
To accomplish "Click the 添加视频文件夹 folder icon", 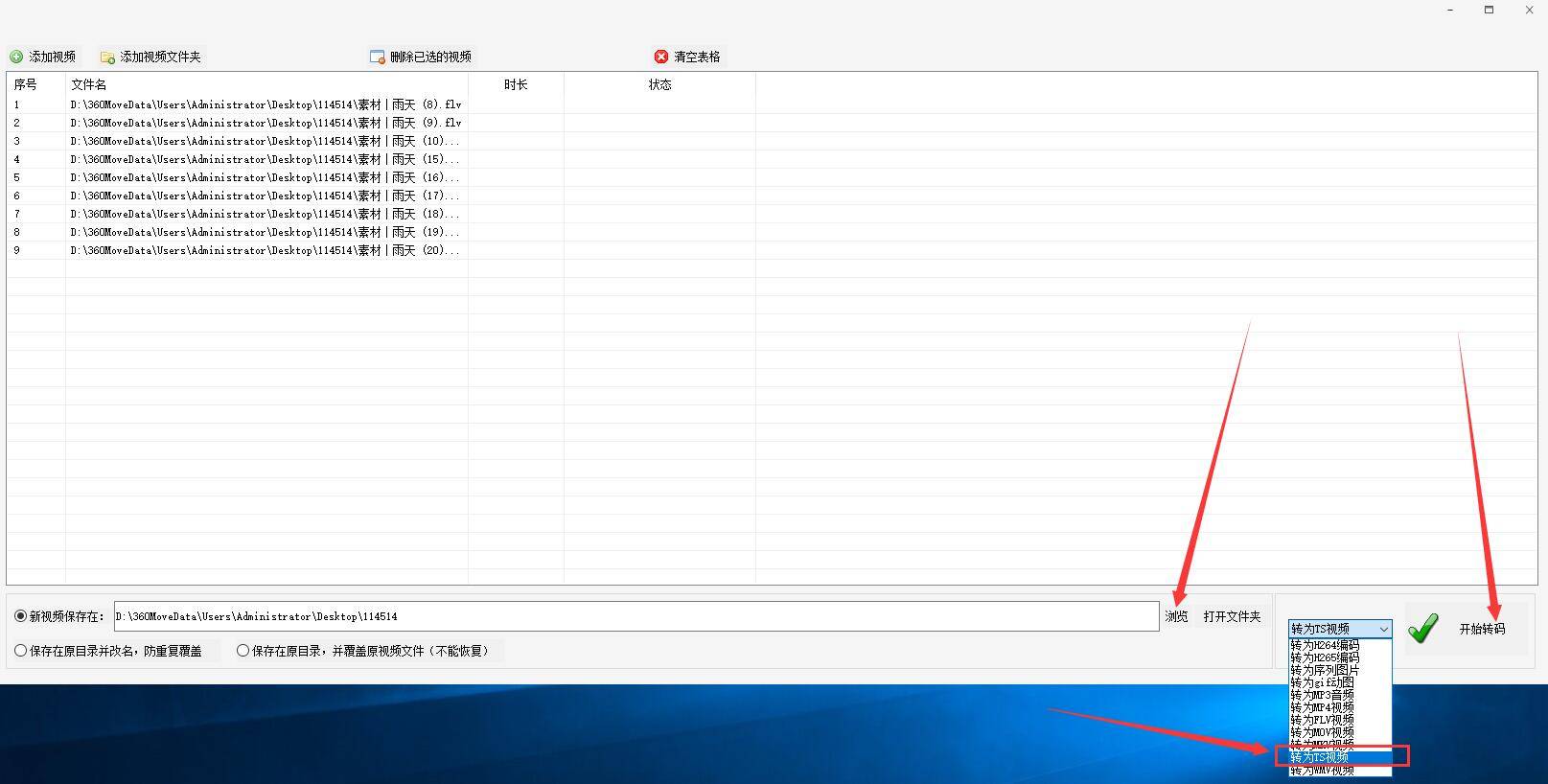I will 107,58.
